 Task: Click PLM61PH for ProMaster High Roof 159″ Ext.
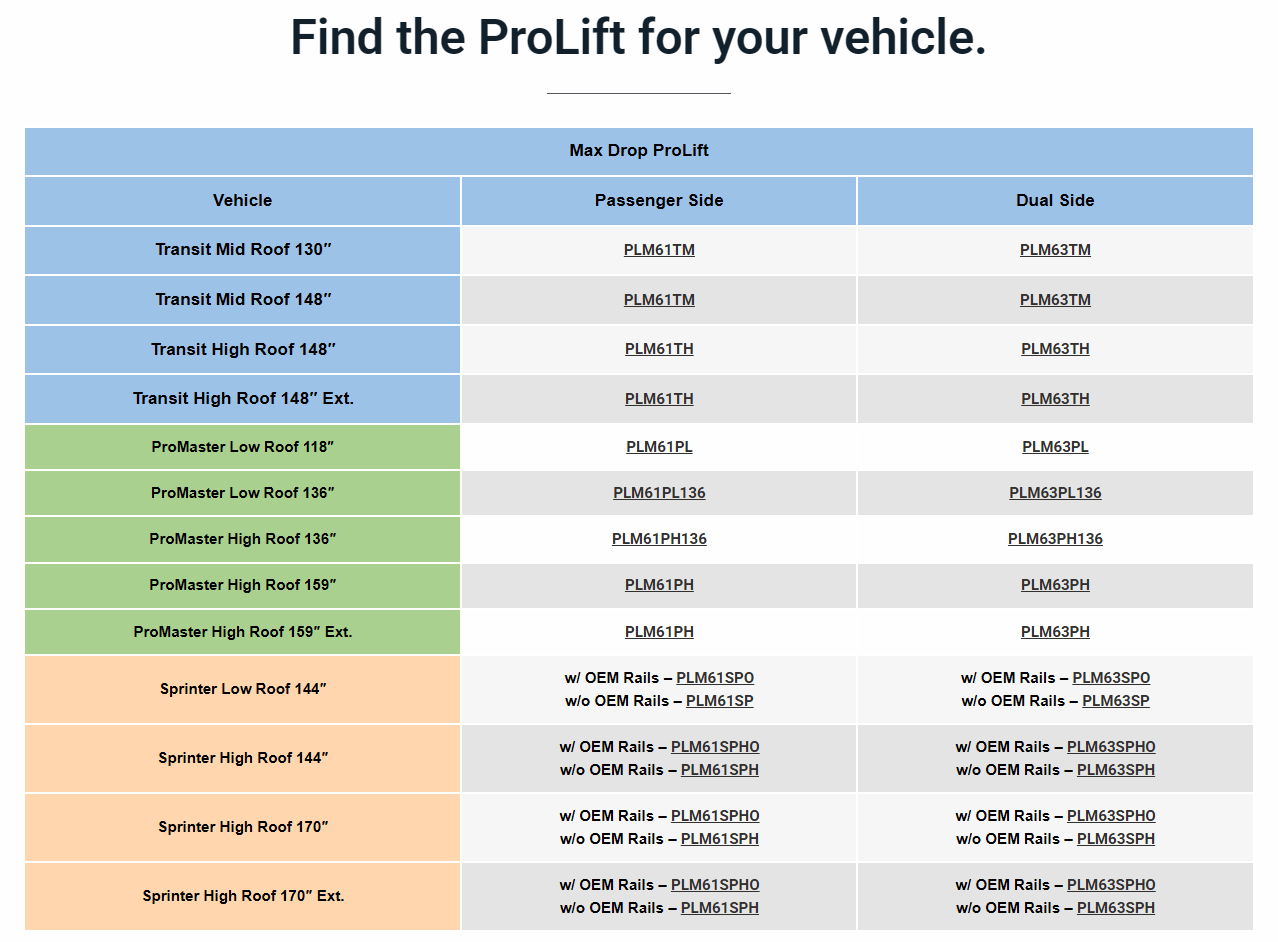point(659,632)
